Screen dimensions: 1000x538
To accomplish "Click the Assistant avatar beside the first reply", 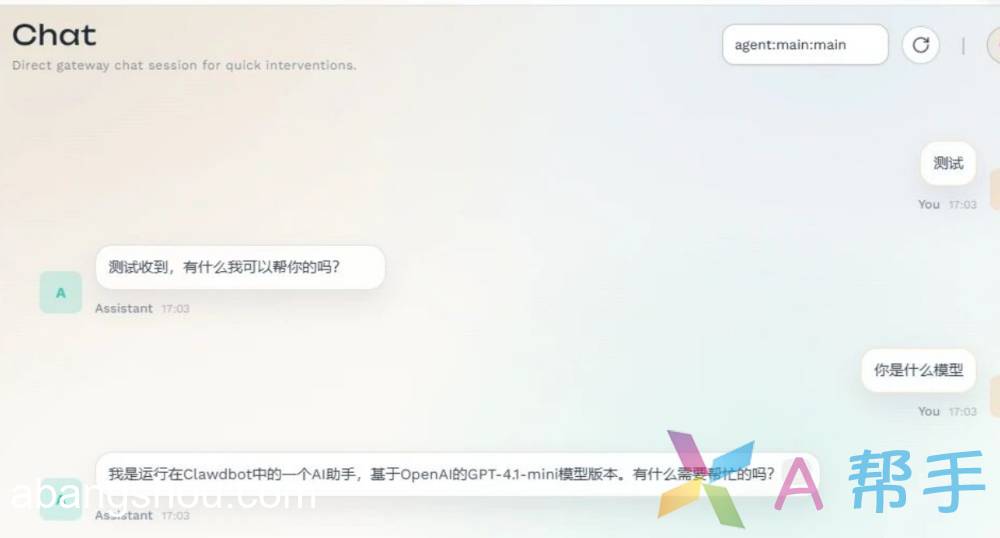I will [x=61, y=292].
